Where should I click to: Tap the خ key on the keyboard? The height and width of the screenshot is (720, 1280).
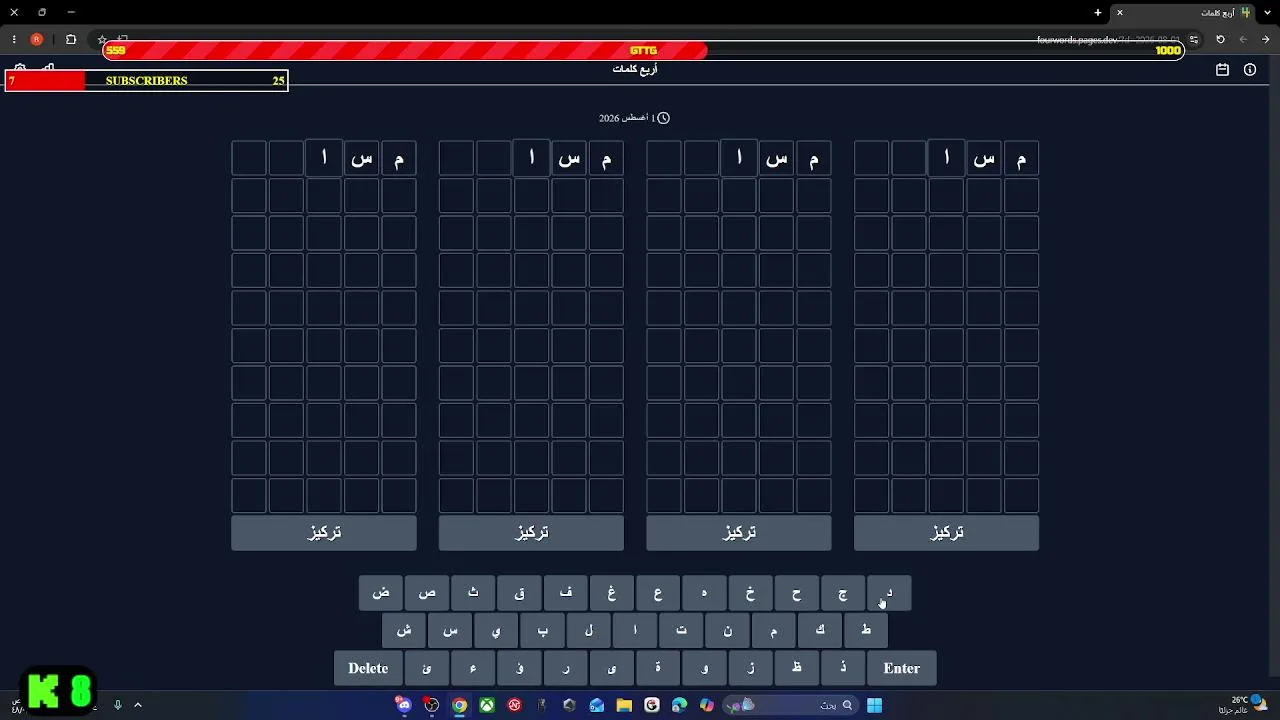pos(749,593)
